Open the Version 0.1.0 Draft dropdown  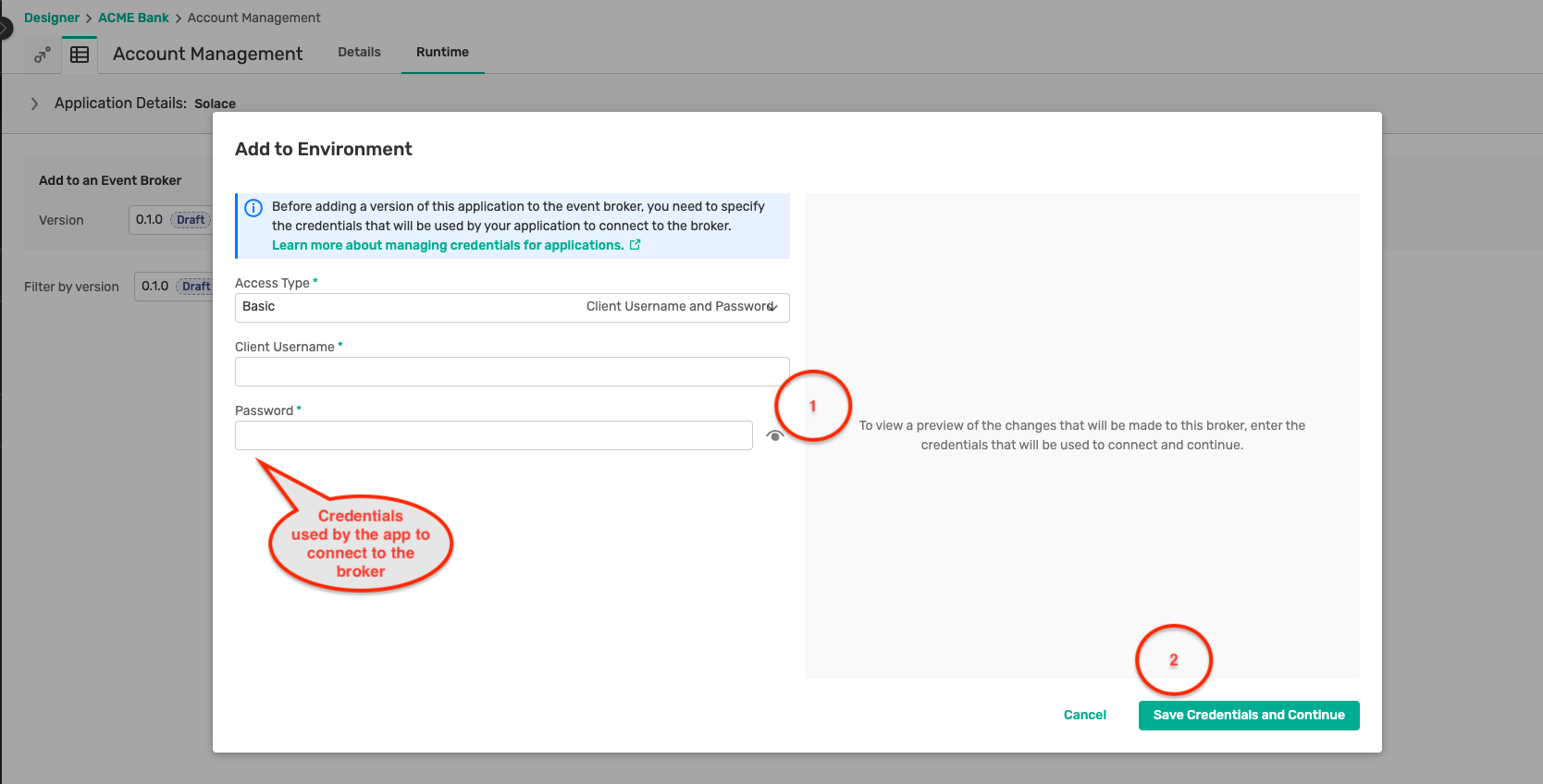[170, 220]
